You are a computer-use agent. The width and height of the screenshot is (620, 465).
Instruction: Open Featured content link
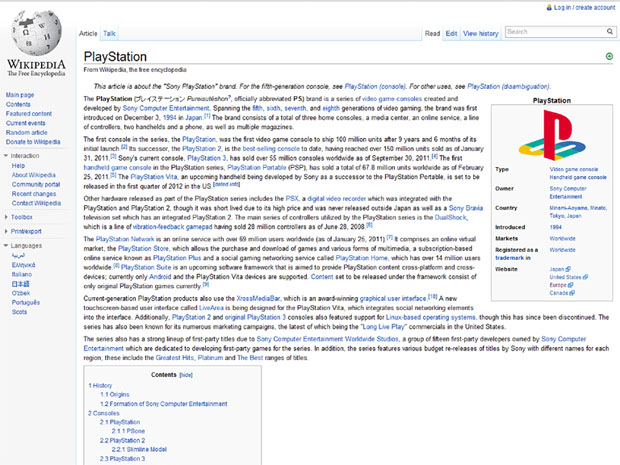click(28, 113)
